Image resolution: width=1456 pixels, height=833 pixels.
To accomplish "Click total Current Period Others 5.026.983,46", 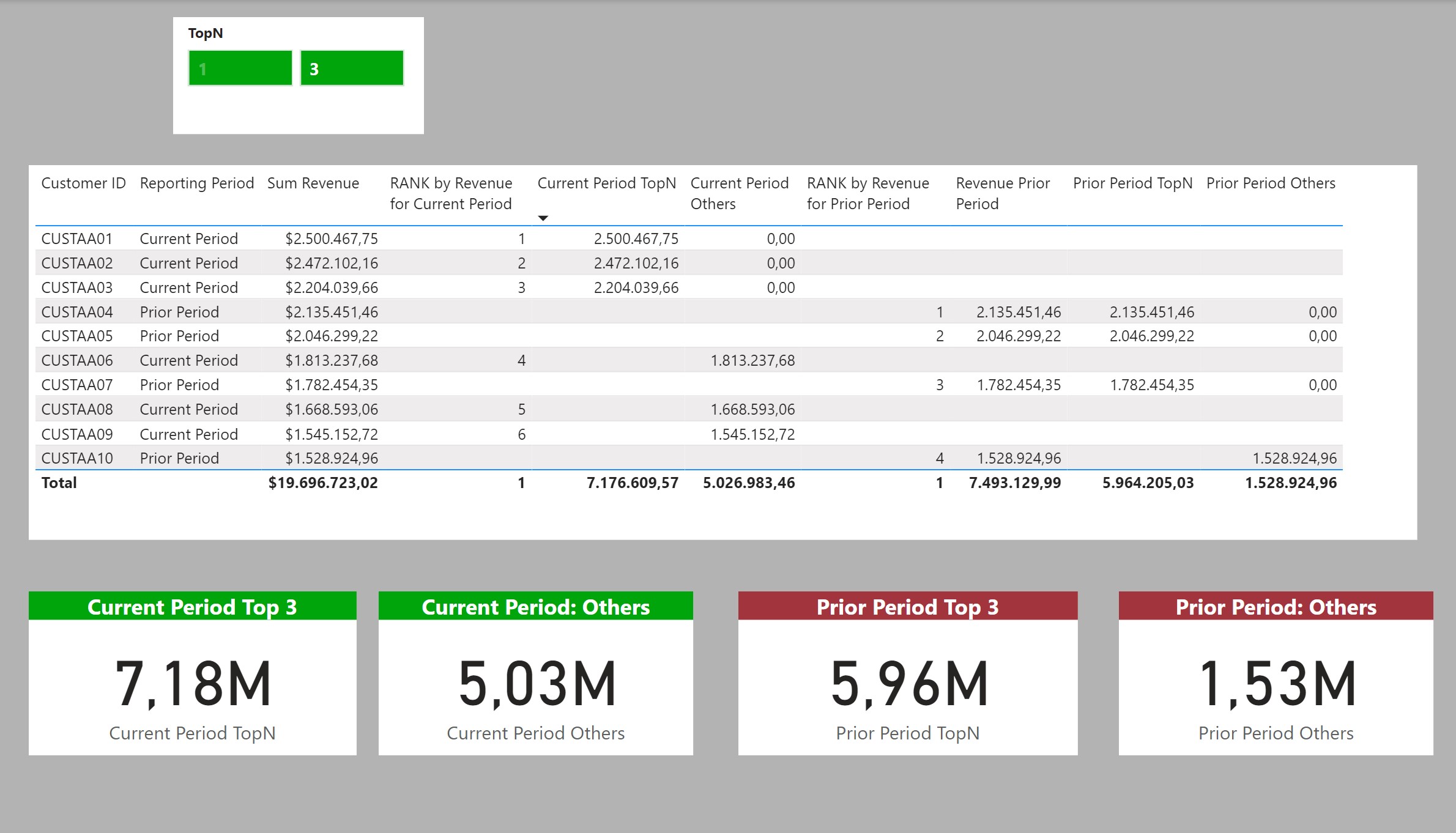I will (749, 483).
